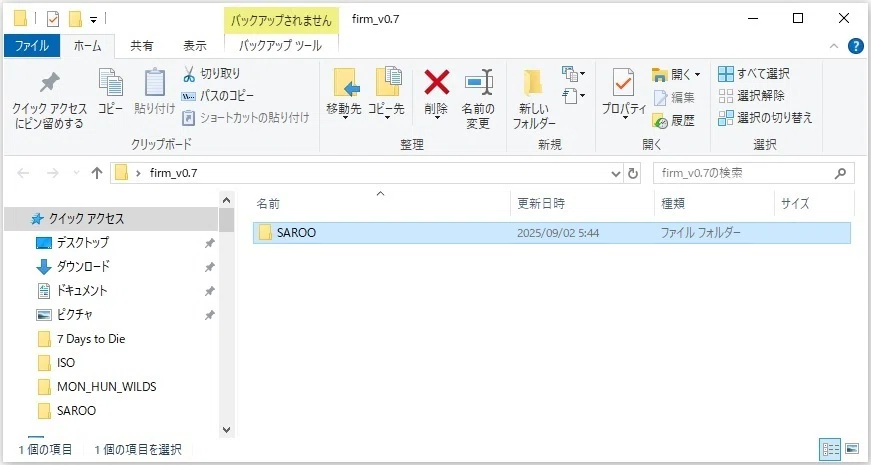This screenshot has height=465, width=871.
Task: Collapse the ribbon with the chevron
Action: [x=834, y=47]
